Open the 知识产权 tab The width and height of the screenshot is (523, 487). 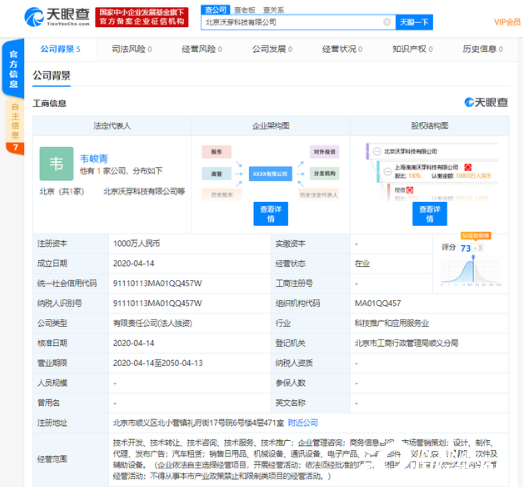pos(412,49)
